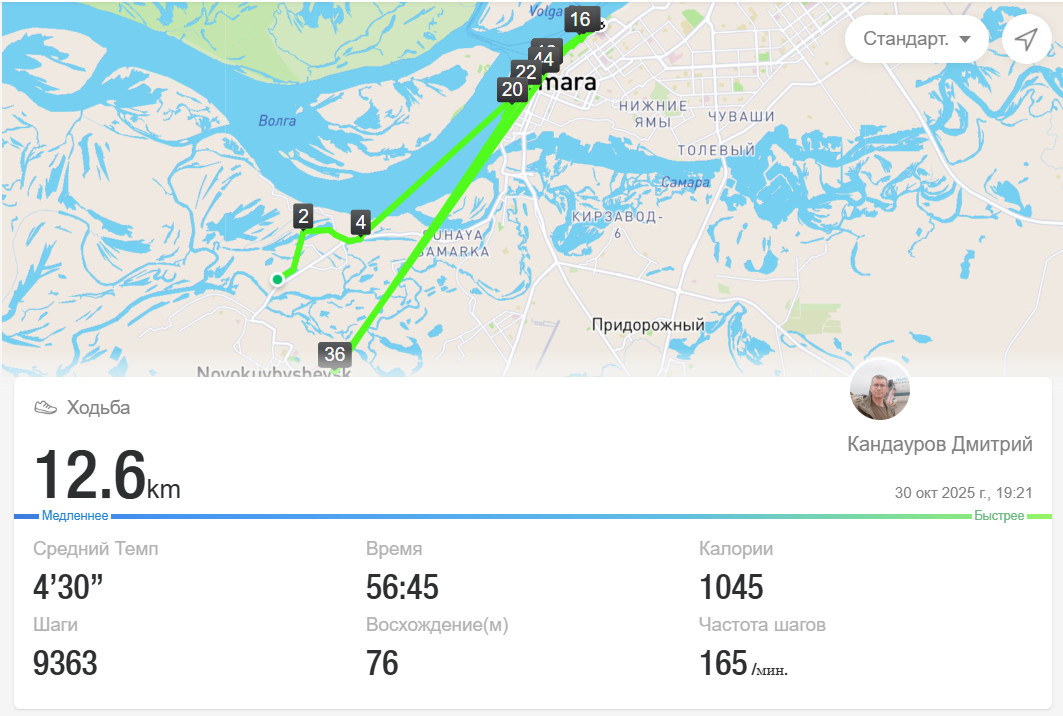
Task: Click the Средний Темп 4'30" stat
Action: point(96,573)
